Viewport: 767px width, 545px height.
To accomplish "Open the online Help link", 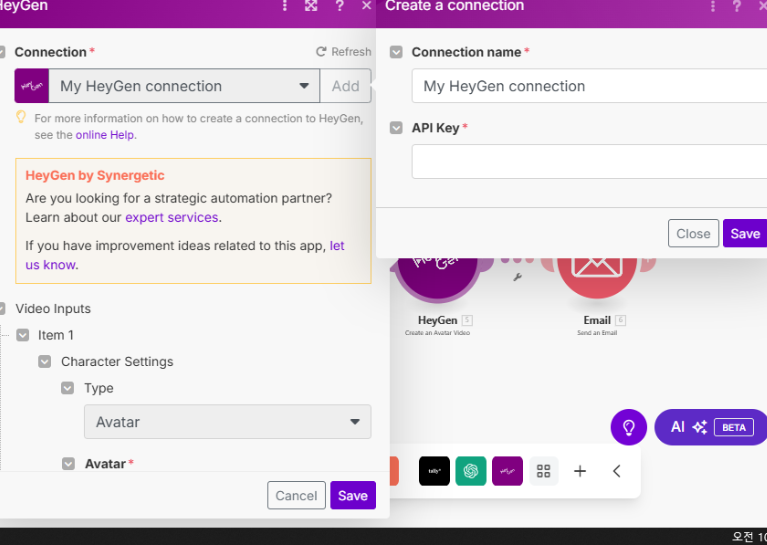I will coord(105,135).
